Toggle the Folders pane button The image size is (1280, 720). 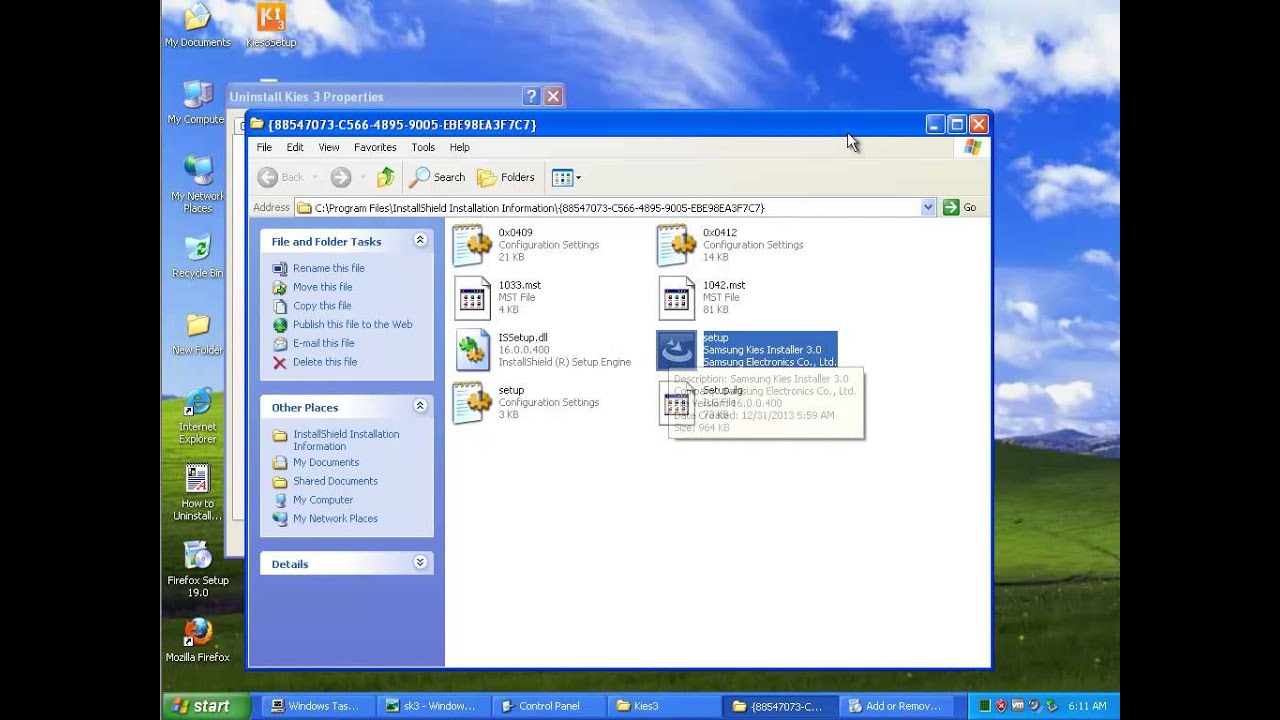(x=506, y=177)
